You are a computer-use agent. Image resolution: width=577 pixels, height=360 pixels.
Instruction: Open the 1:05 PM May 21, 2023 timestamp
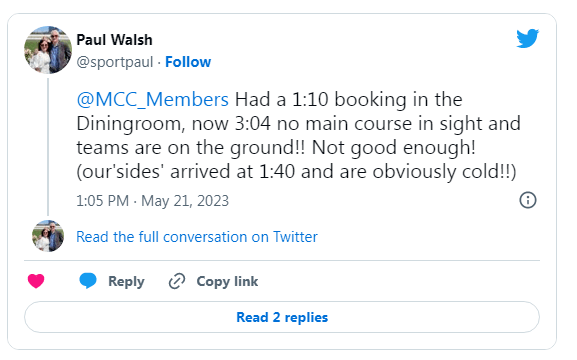(x=152, y=201)
